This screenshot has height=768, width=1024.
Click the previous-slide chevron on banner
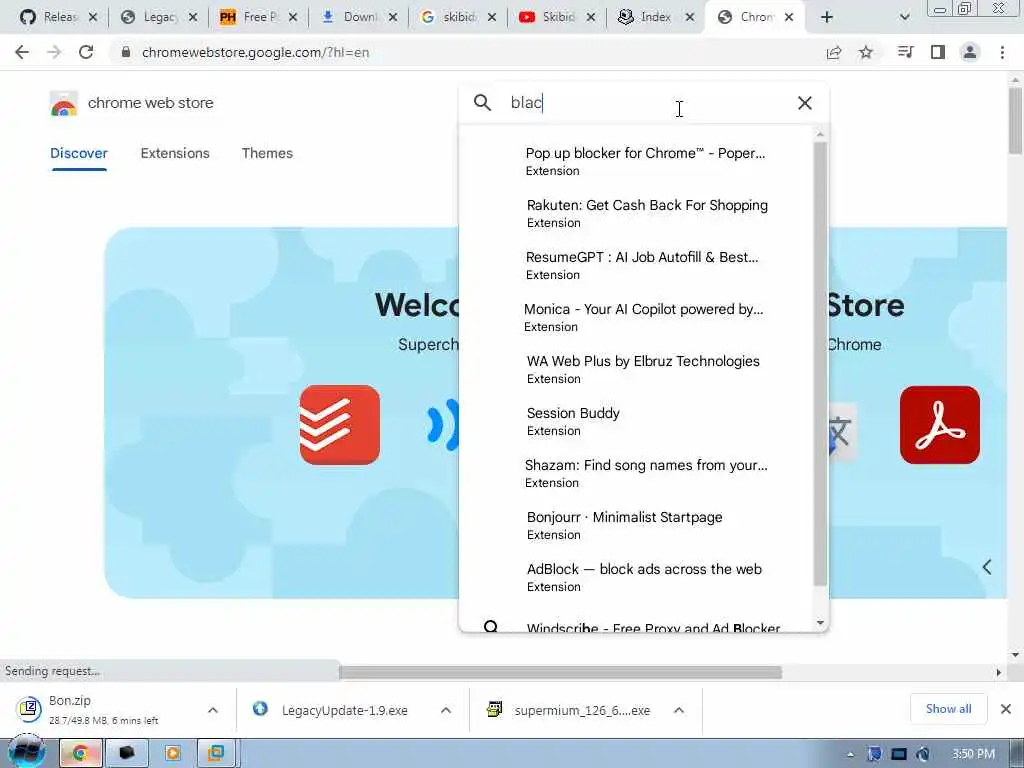[x=987, y=567]
